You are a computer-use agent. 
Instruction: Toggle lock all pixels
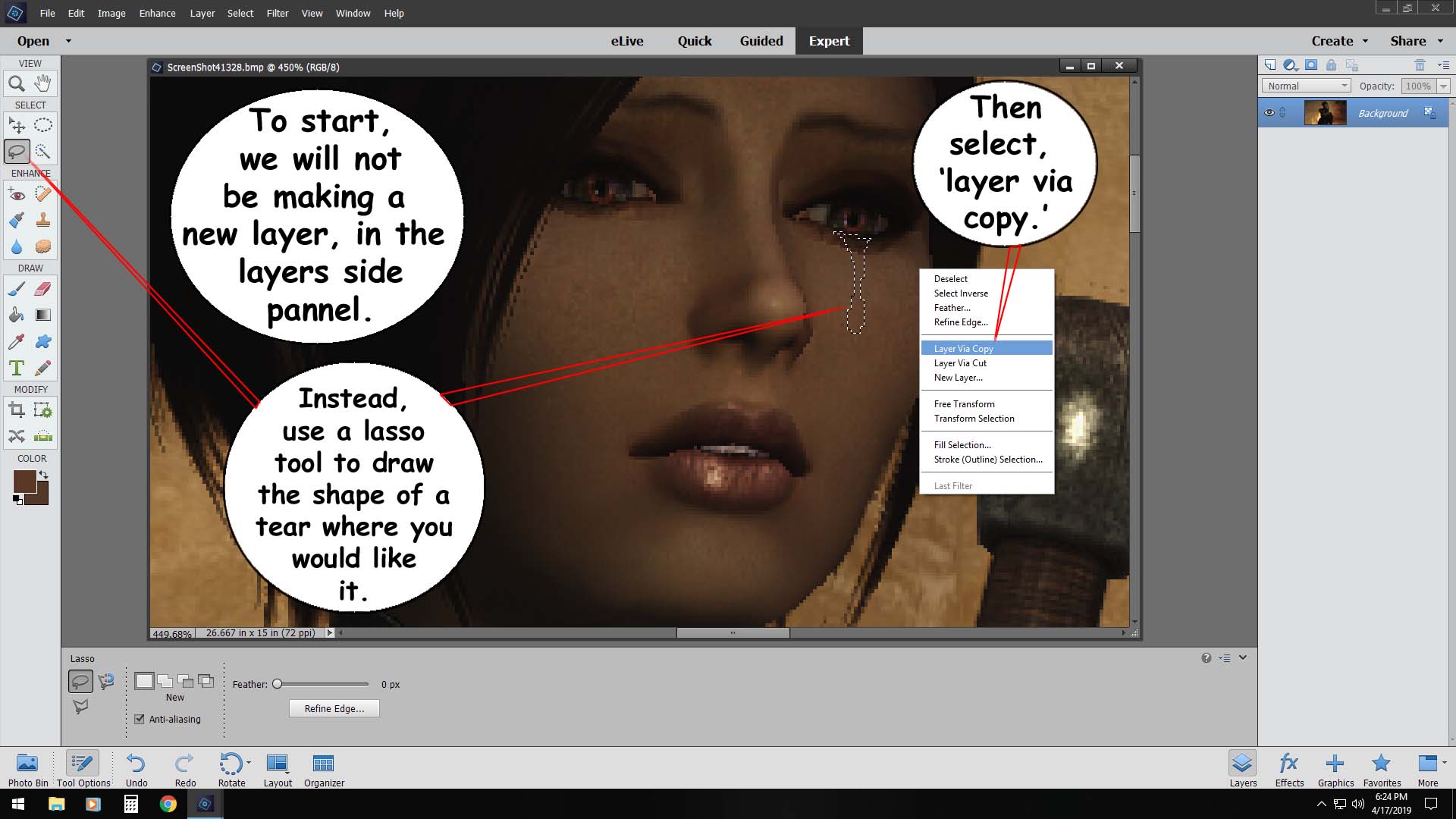point(1331,65)
